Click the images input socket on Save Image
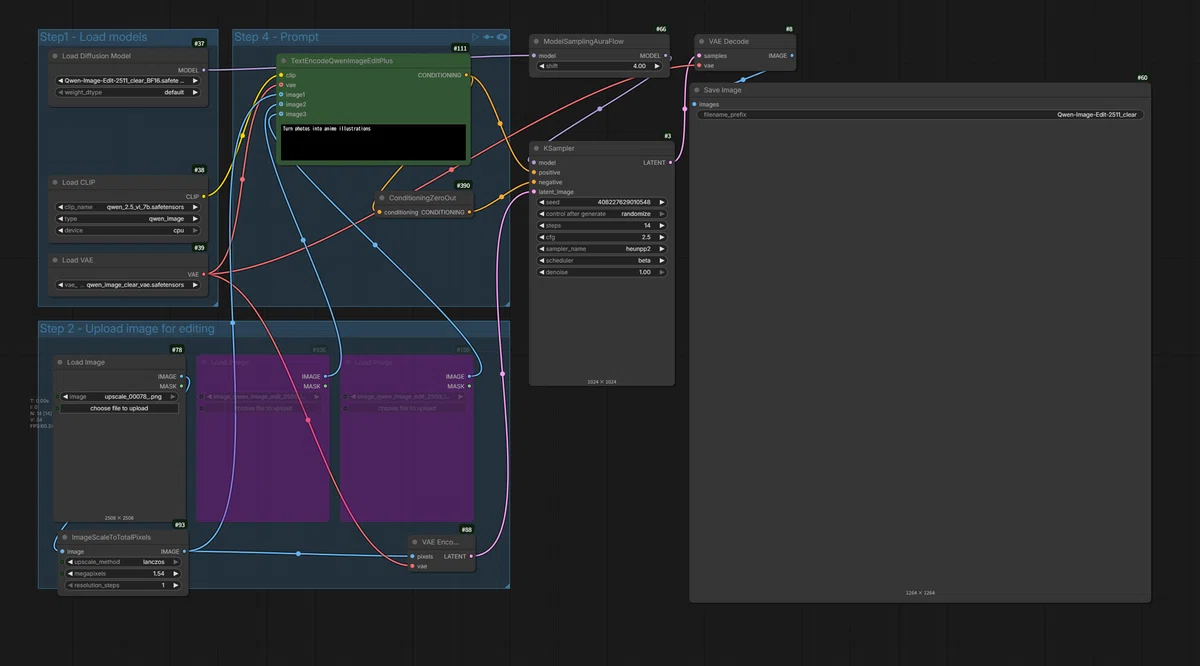Viewport: 1200px width, 666px height. [694, 104]
